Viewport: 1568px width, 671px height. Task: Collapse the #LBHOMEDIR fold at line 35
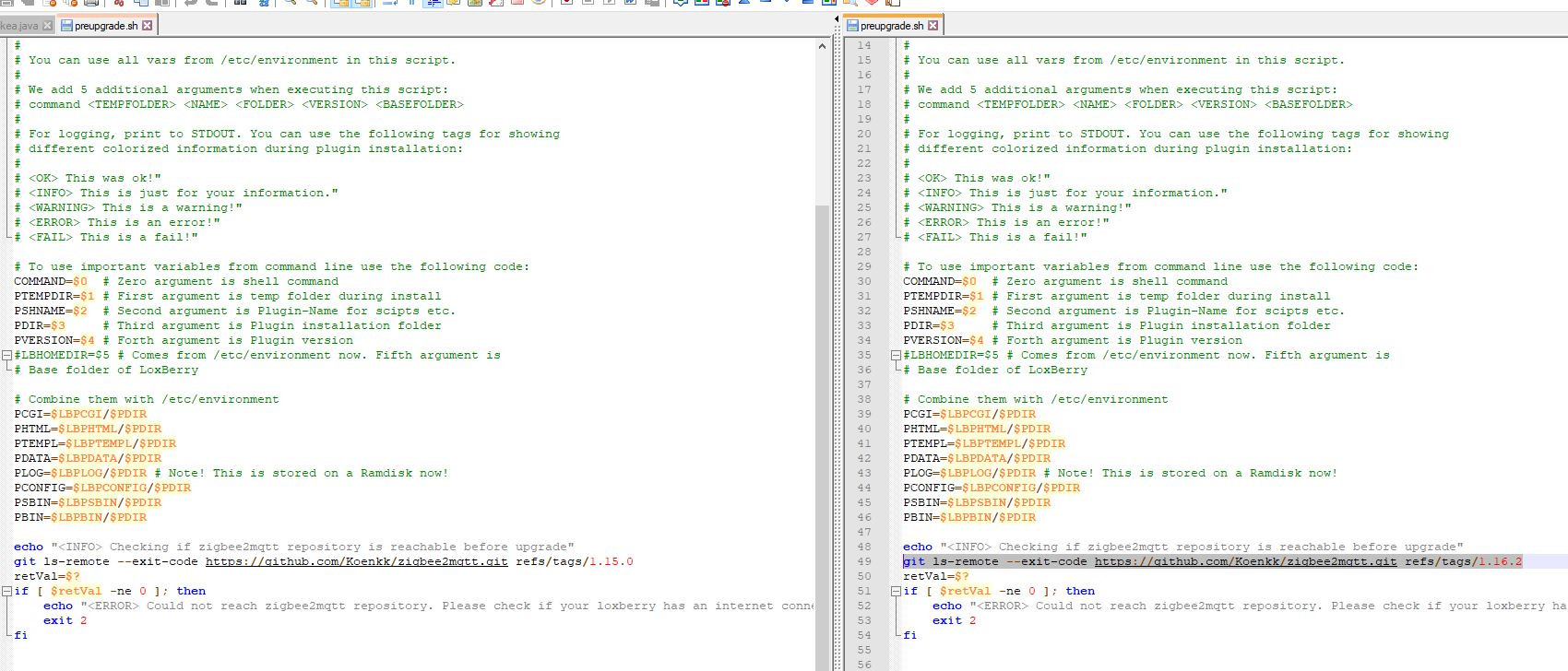click(896, 355)
